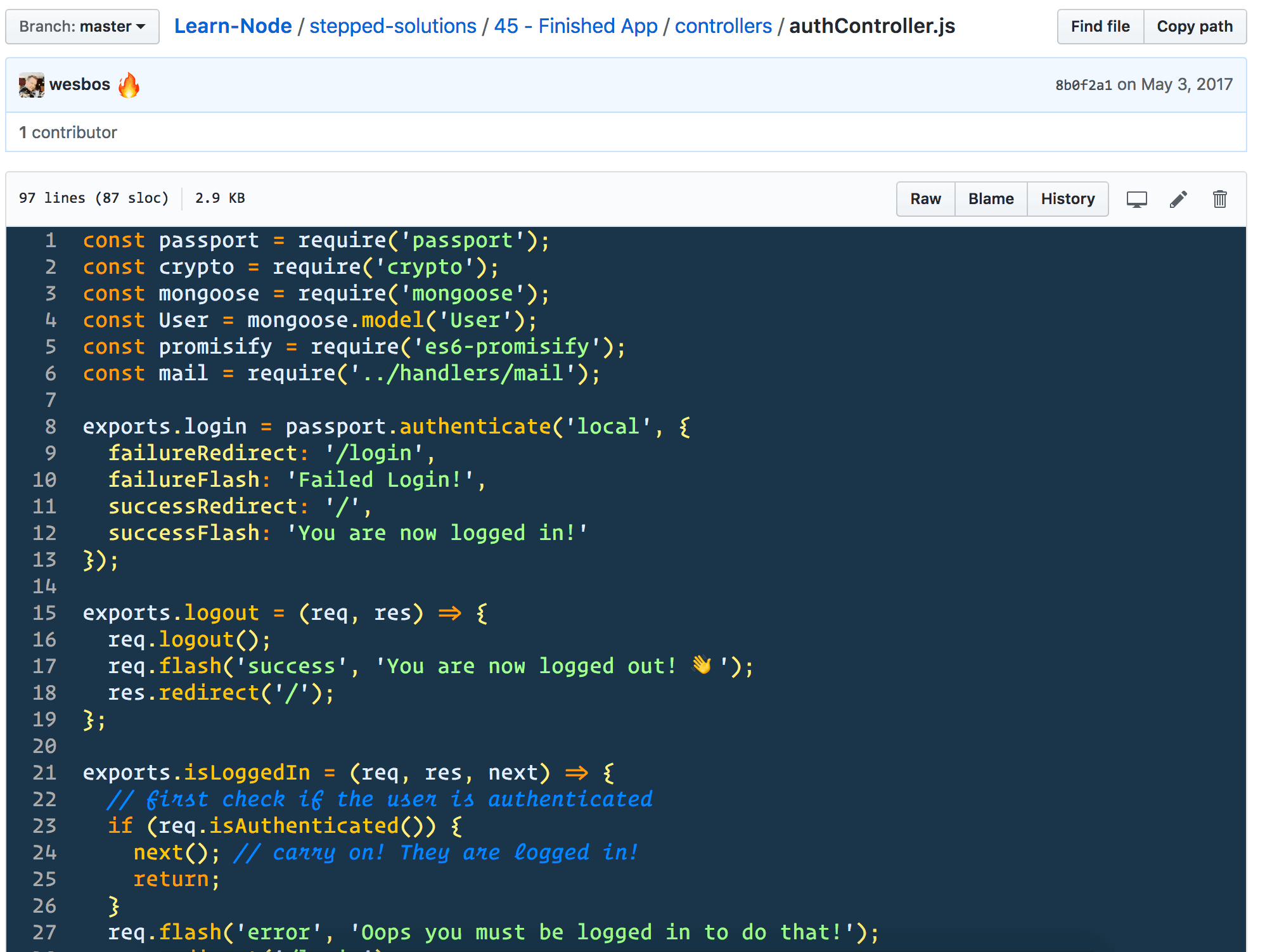This screenshot has width=1265, height=952.
Task: Select line number 21 in the code
Action: point(44,773)
